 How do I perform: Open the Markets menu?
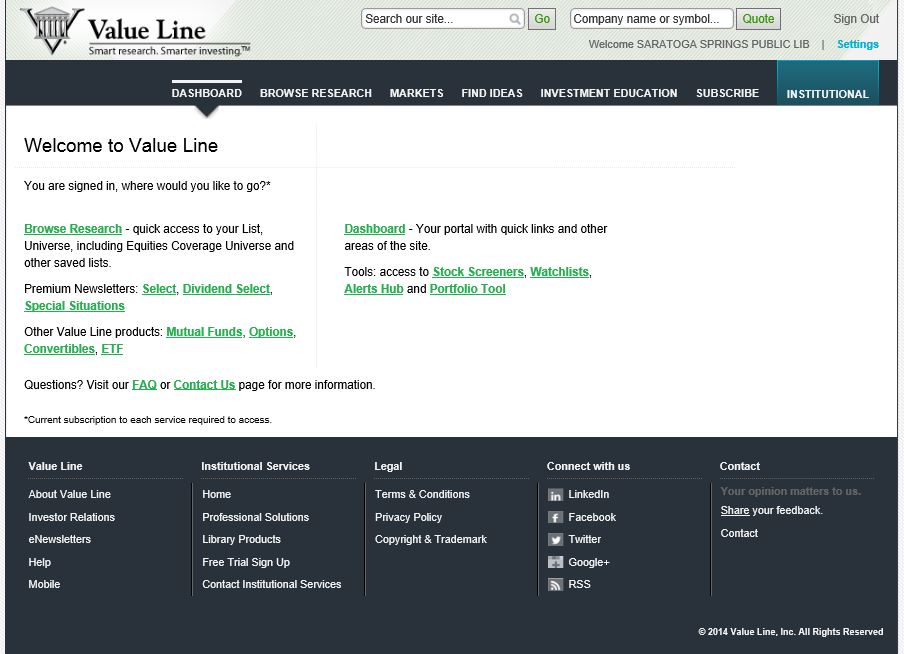416,93
